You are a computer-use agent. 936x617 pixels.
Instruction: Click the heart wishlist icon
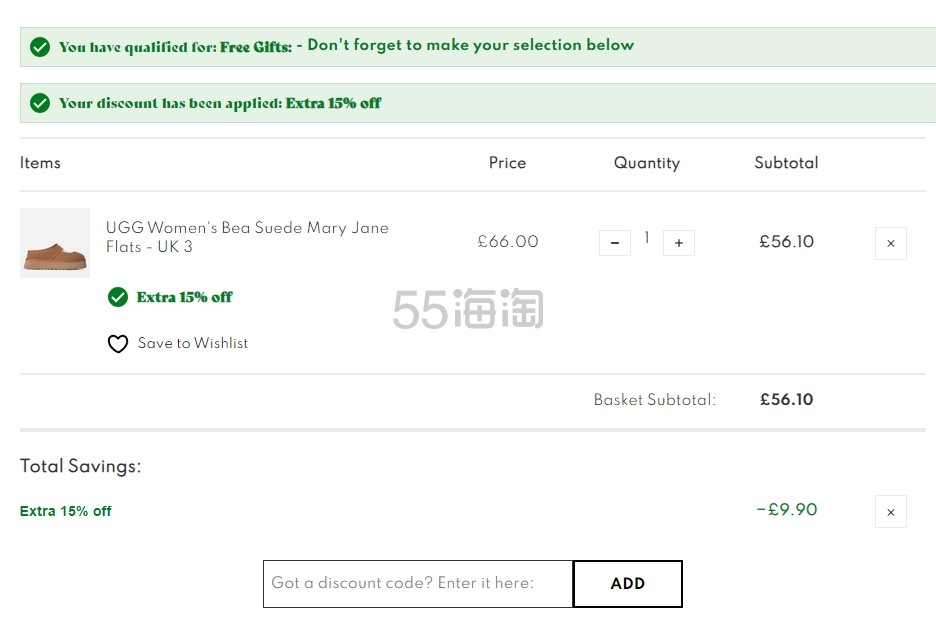(118, 344)
